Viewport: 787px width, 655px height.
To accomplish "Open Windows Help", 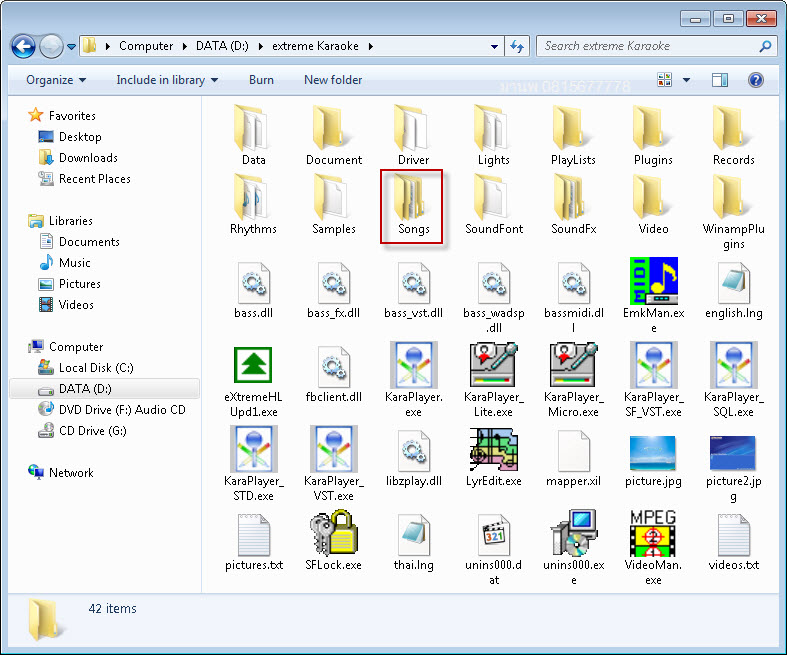I will (x=755, y=80).
